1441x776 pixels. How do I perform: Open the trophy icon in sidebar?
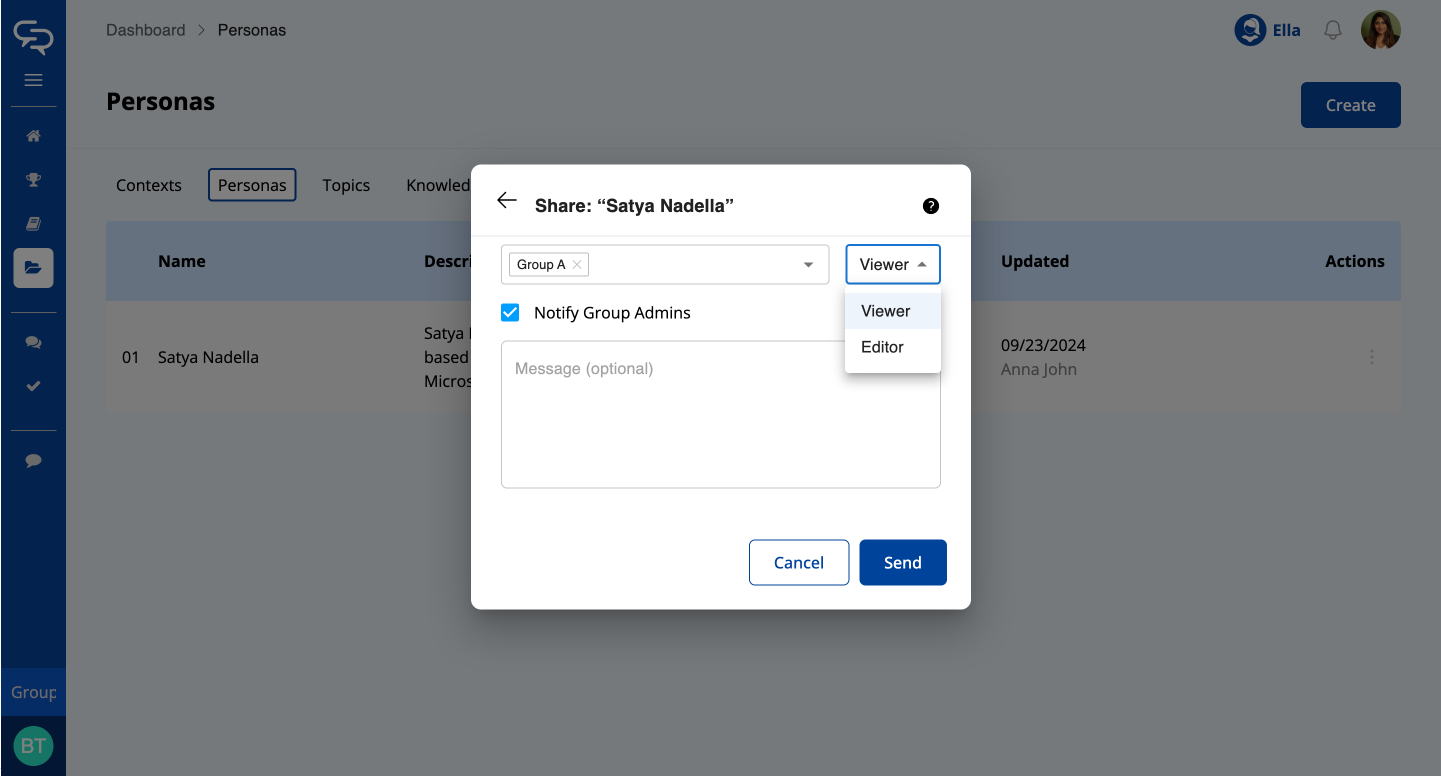click(x=33, y=180)
